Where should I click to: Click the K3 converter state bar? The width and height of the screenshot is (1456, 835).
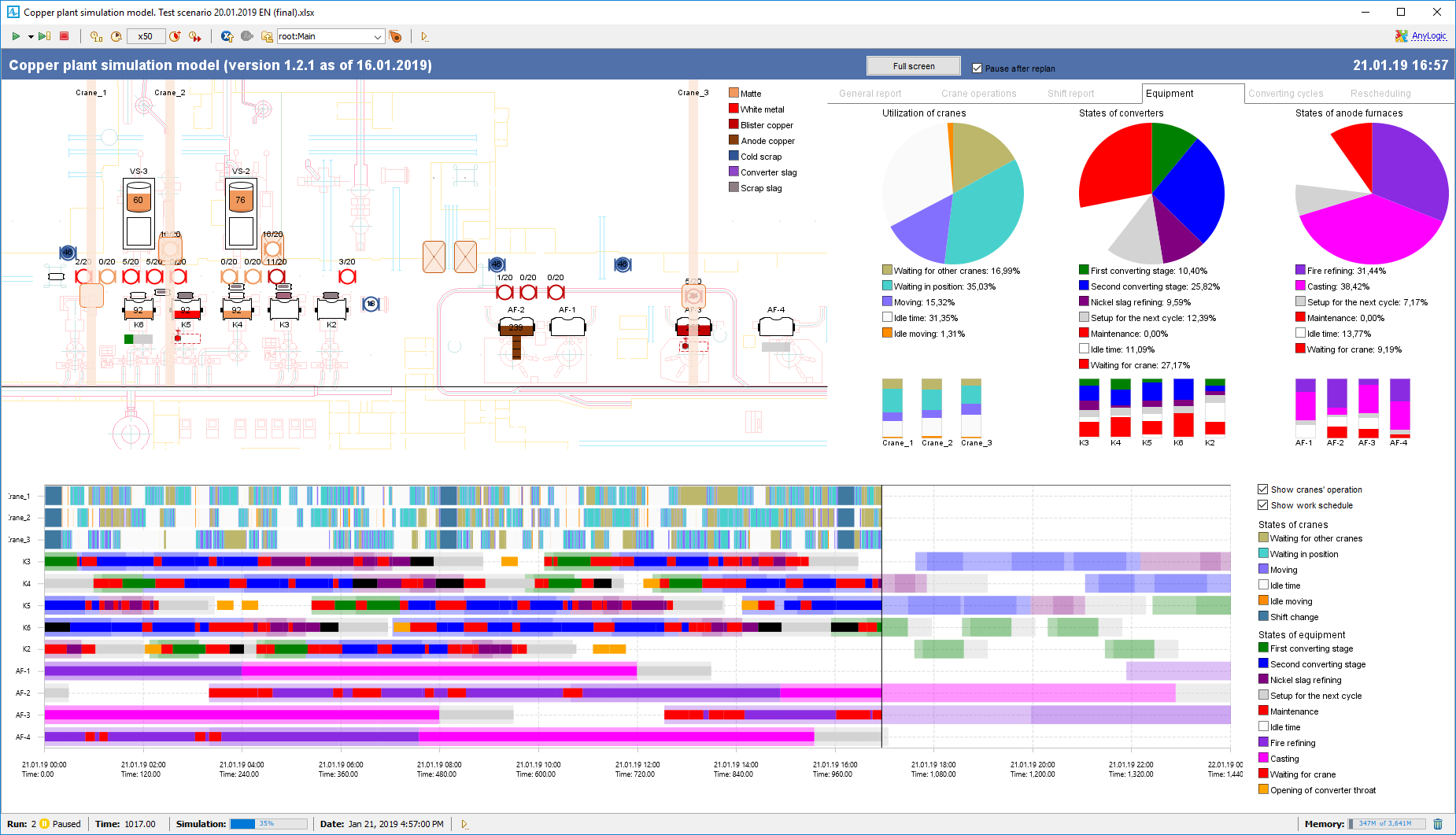(1088, 408)
